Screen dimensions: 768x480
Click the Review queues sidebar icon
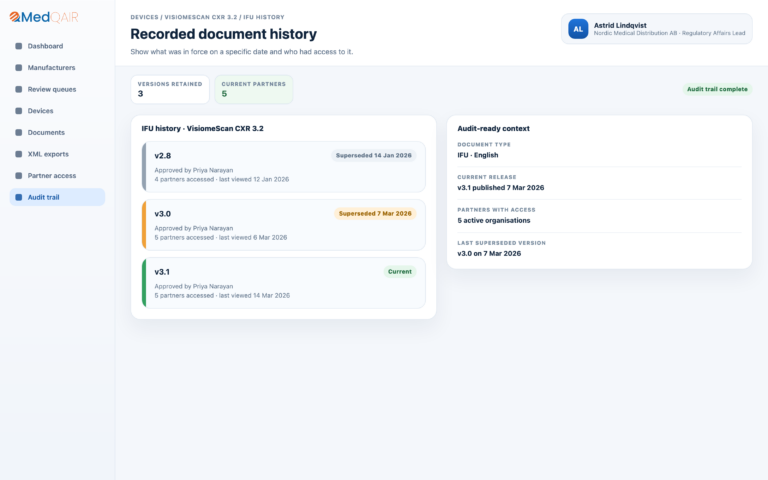point(19,89)
